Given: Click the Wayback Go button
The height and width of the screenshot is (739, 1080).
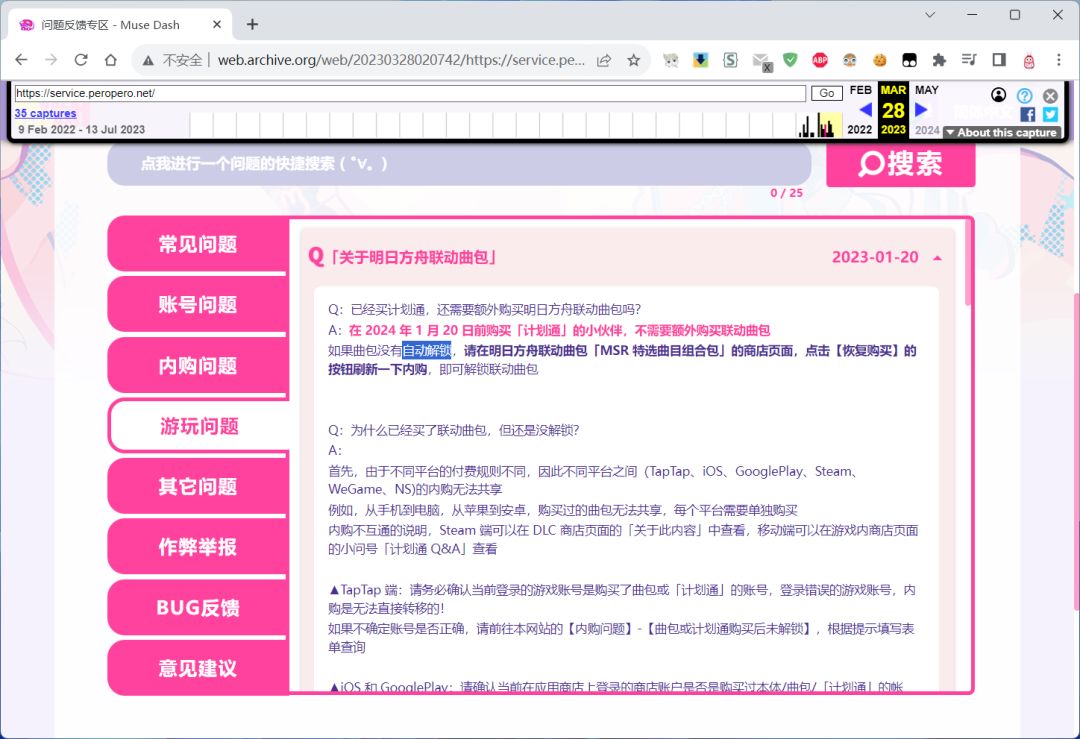Looking at the screenshot, I should (827, 93).
